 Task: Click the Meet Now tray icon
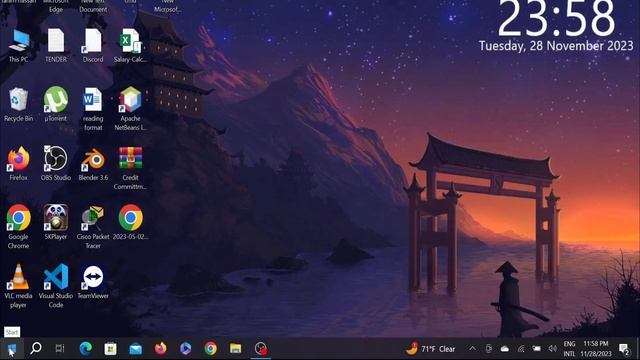489,349
